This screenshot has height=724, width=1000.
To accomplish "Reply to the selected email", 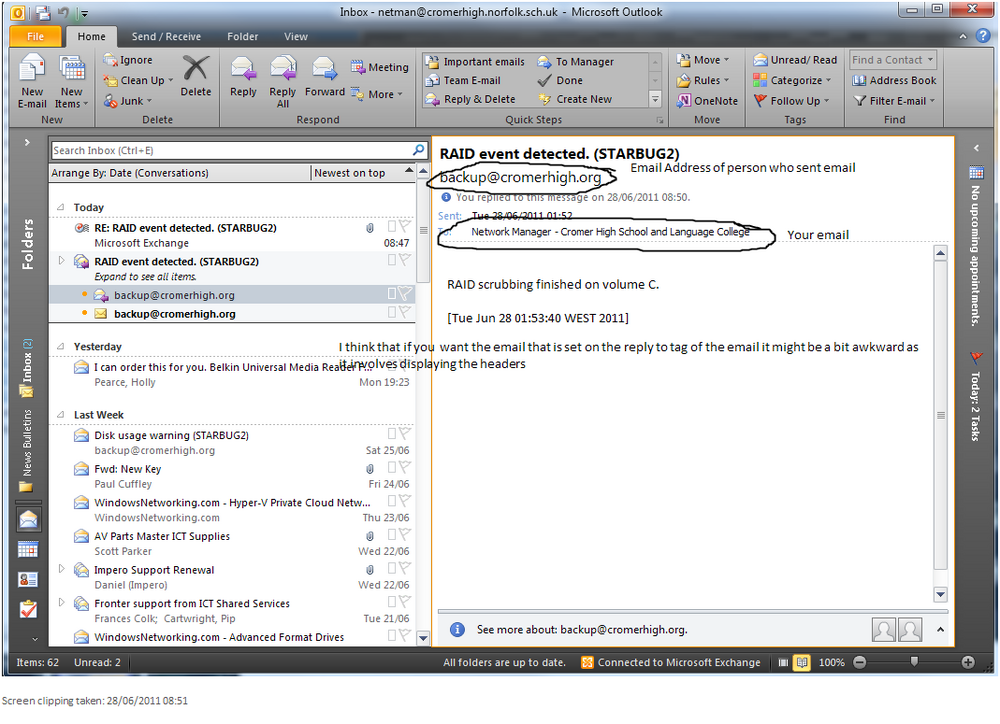I will (243, 77).
